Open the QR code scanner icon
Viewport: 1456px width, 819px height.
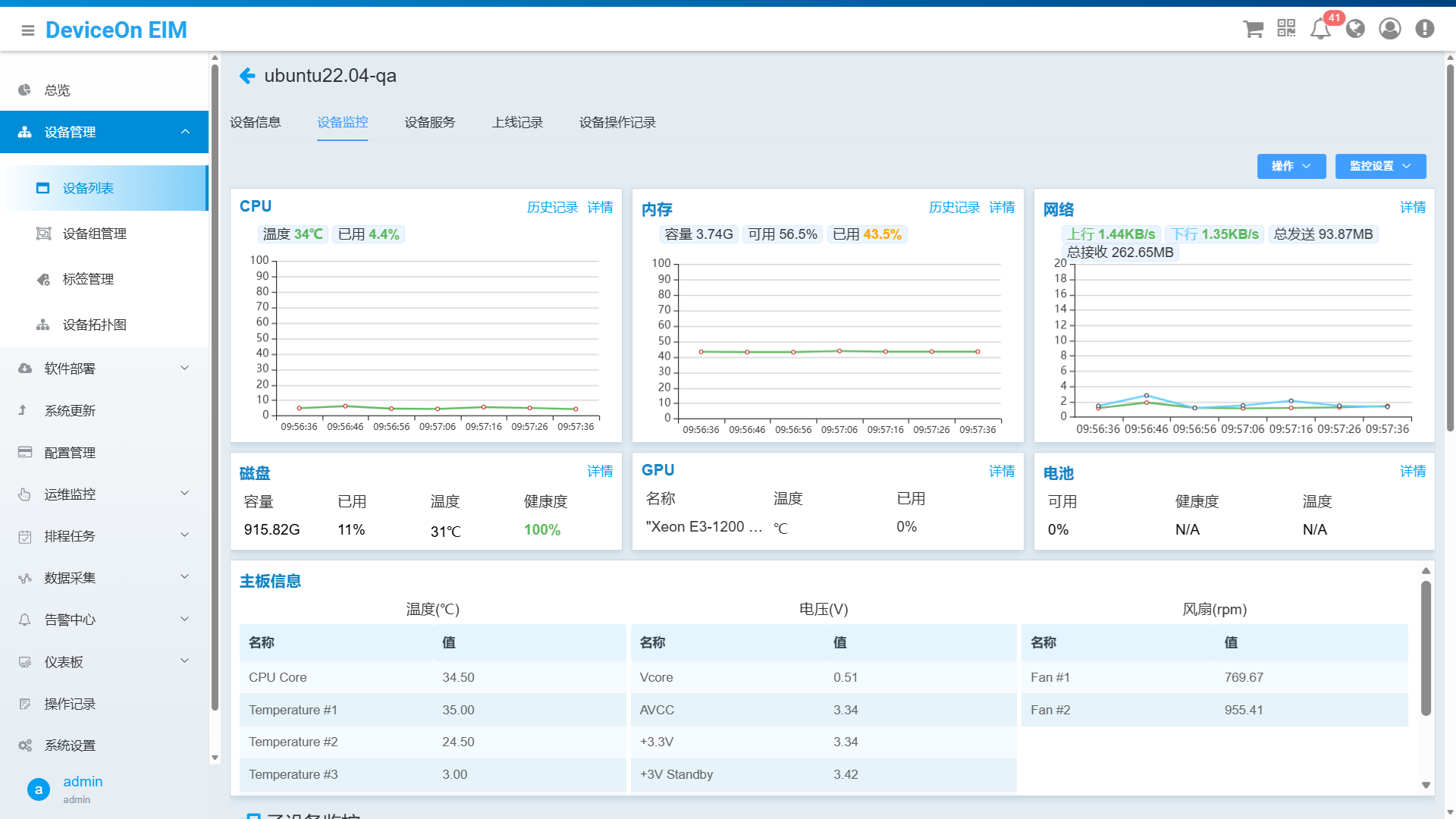(x=1286, y=29)
